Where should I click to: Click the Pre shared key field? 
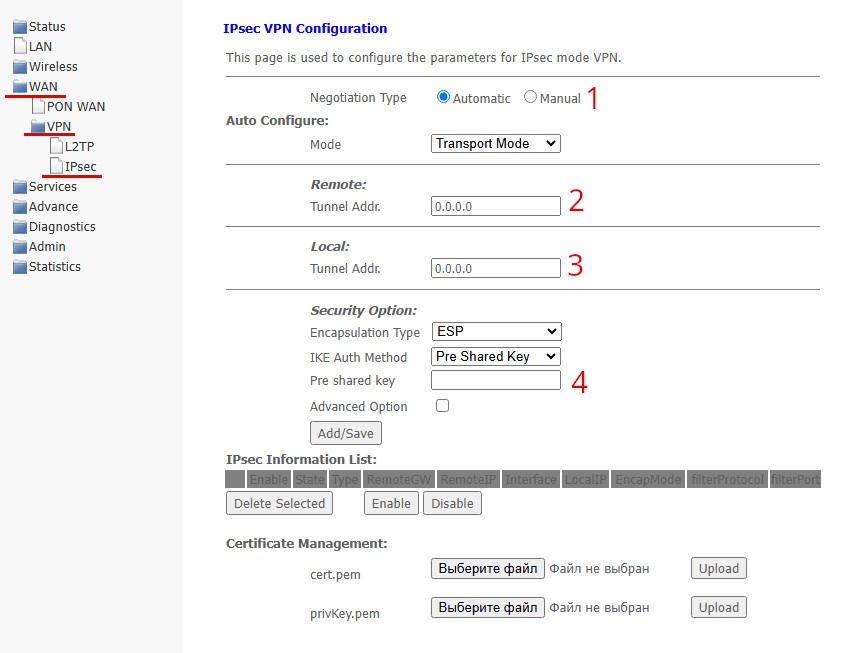point(496,380)
